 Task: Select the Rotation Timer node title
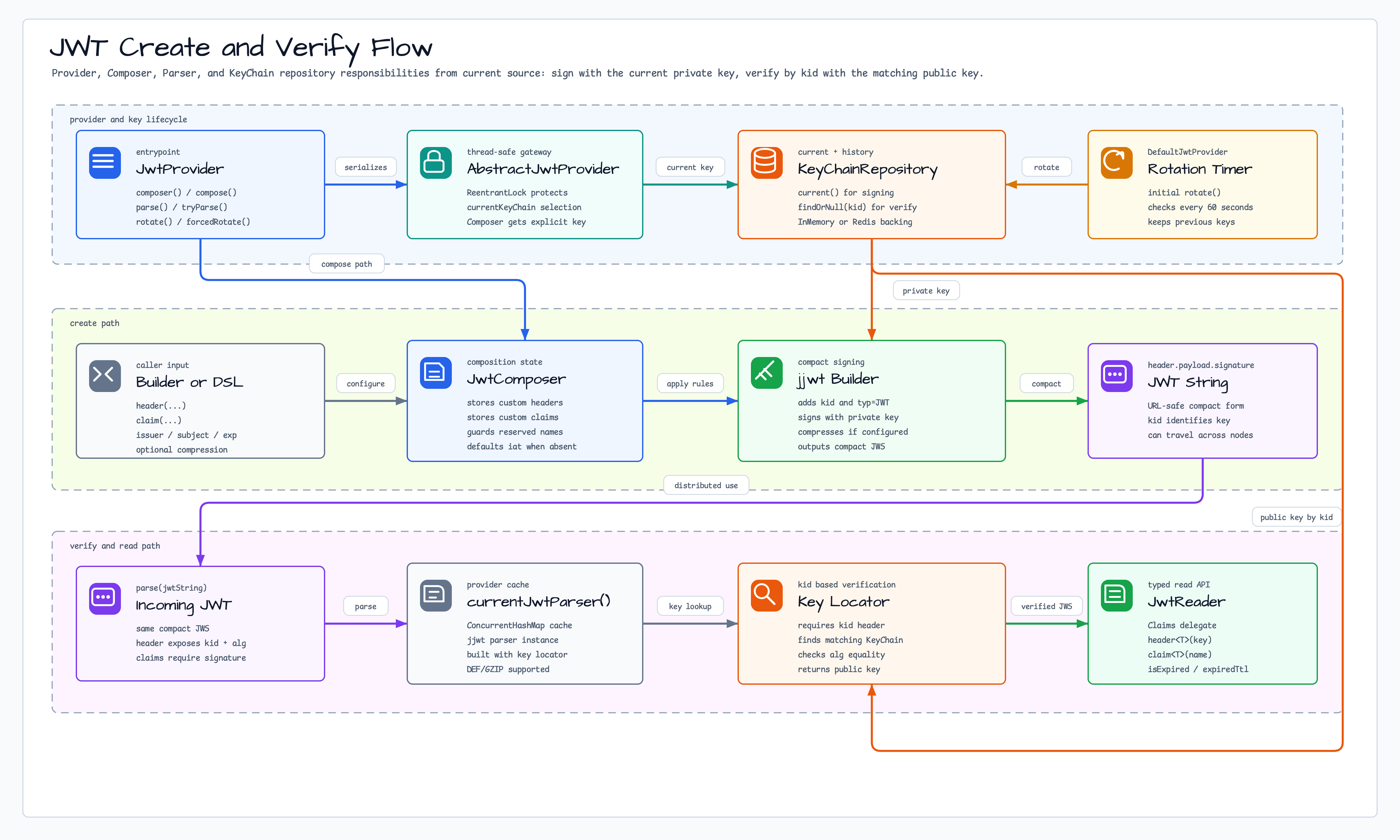pyautogui.click(x=1200, y=169)
